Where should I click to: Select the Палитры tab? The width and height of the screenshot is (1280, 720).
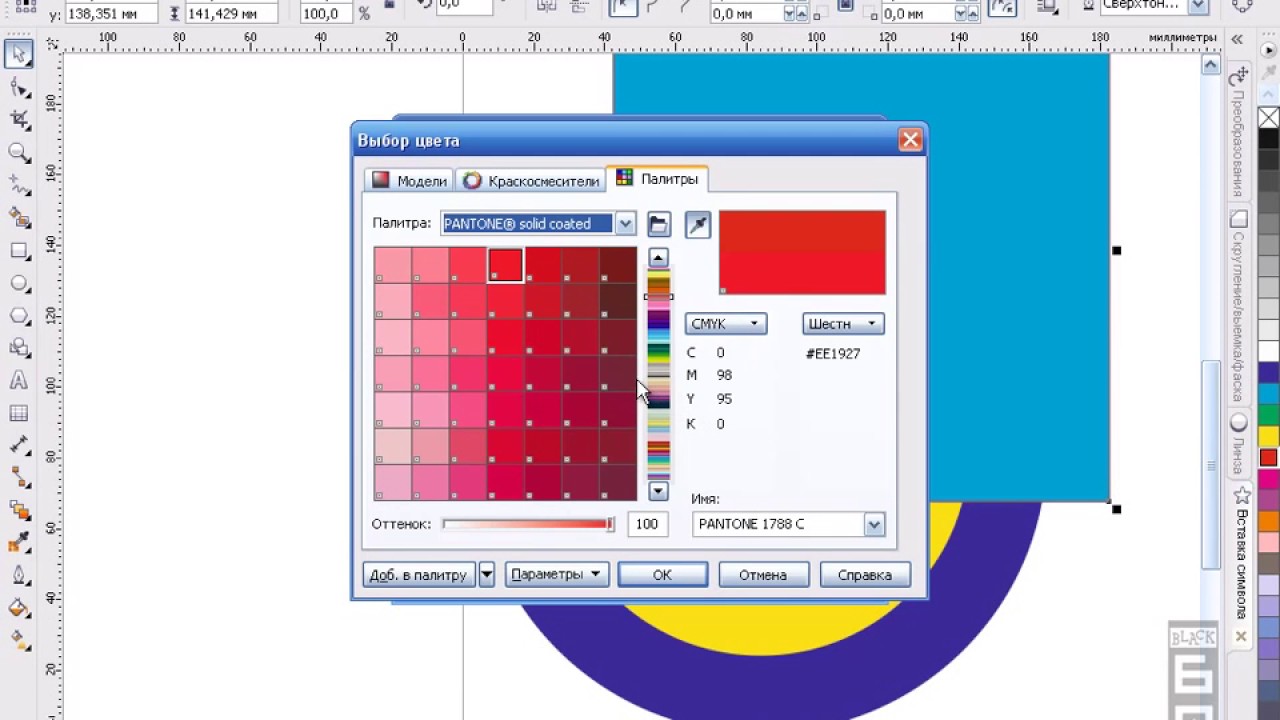pos(657,178)
